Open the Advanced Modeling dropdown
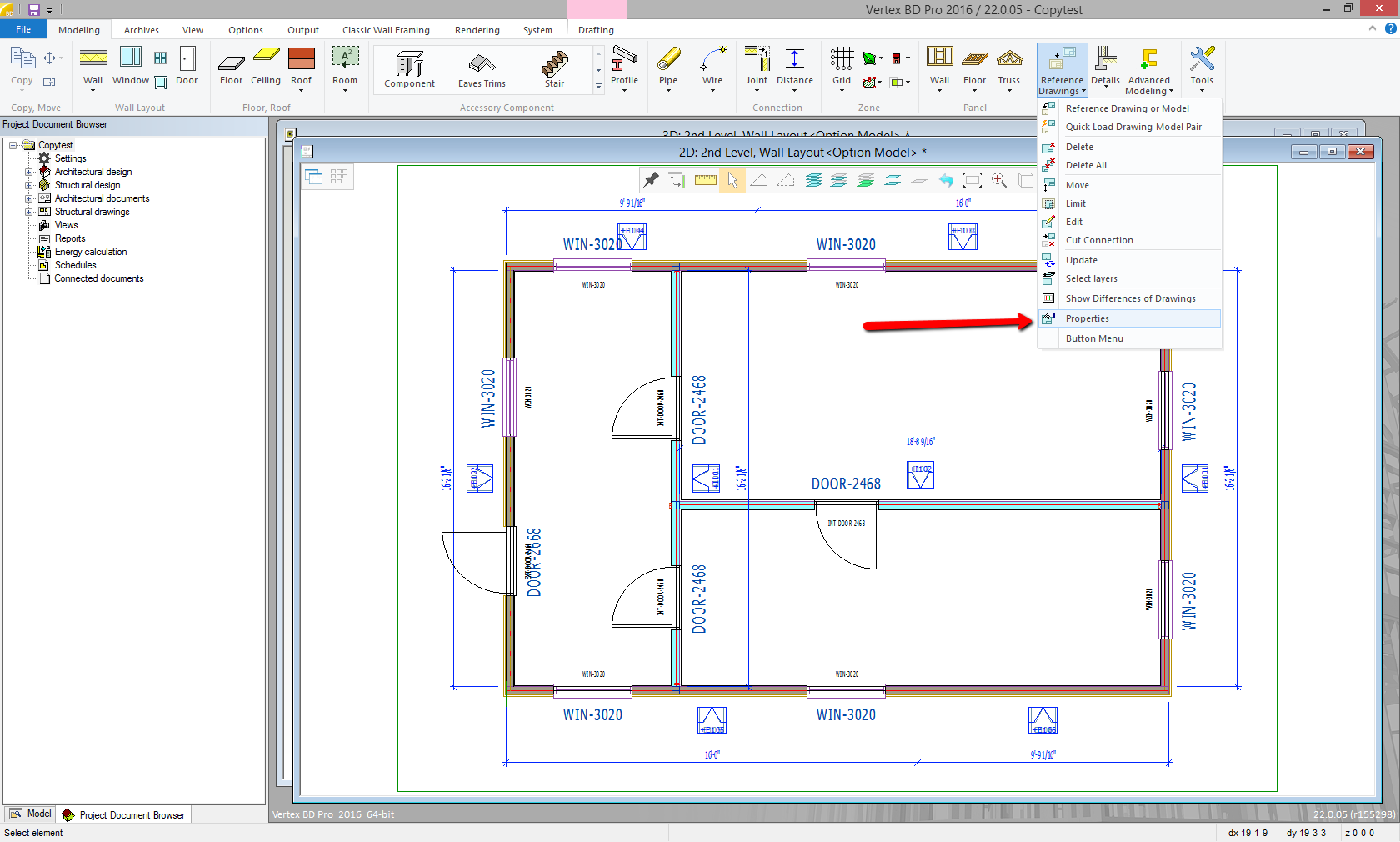Viewport: 1400px width, 842px height. [x=1148, y=71]
